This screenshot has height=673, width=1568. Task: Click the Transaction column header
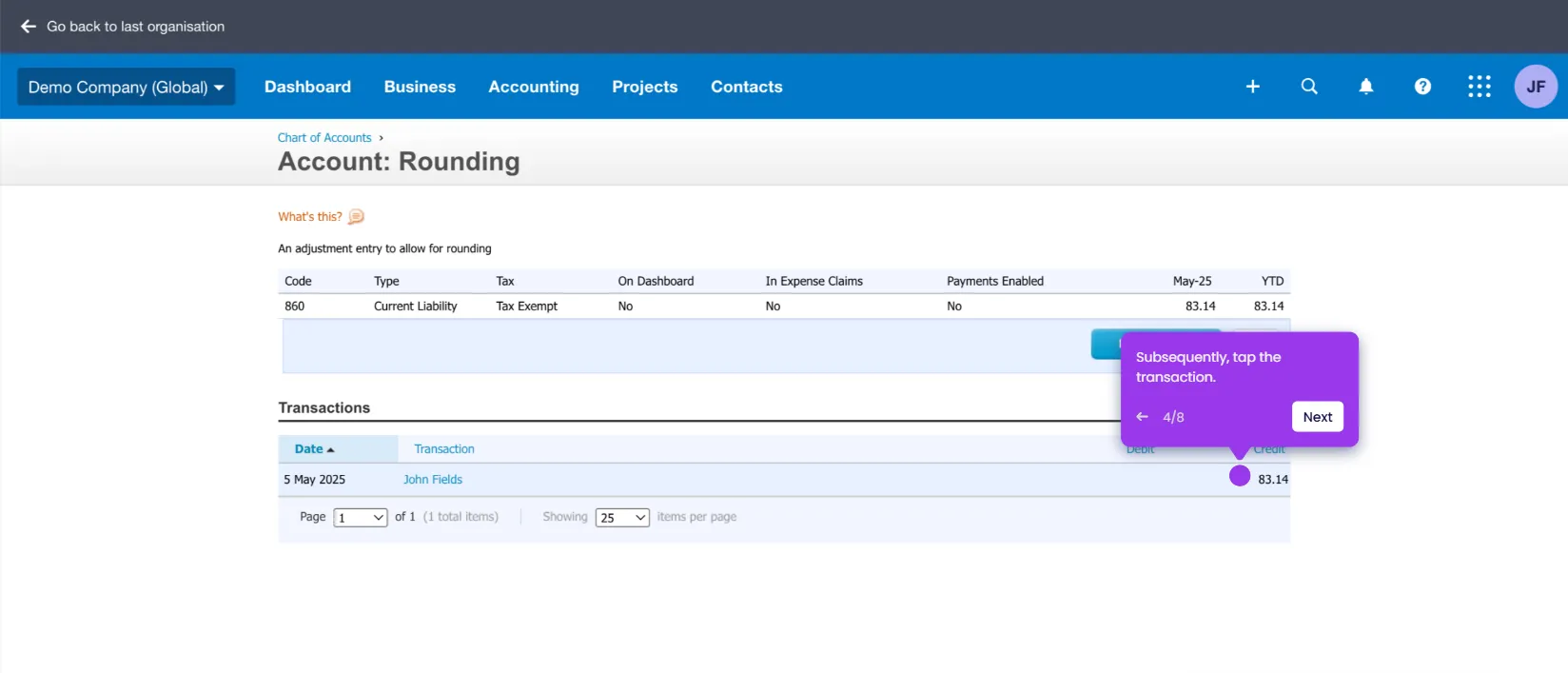click(444, 449)
